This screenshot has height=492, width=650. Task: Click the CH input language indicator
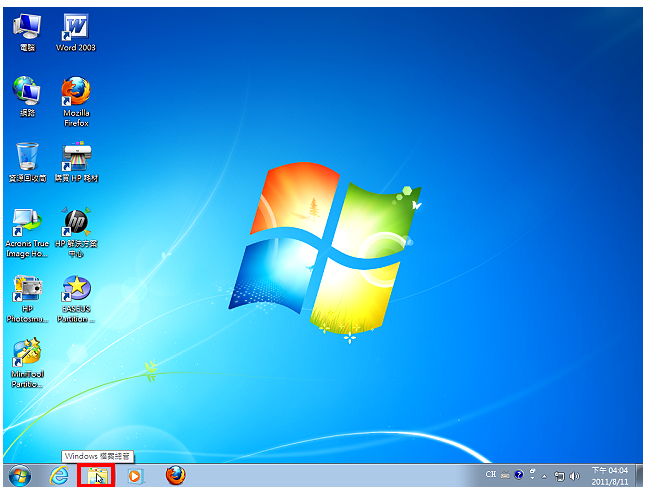(491, 474)
